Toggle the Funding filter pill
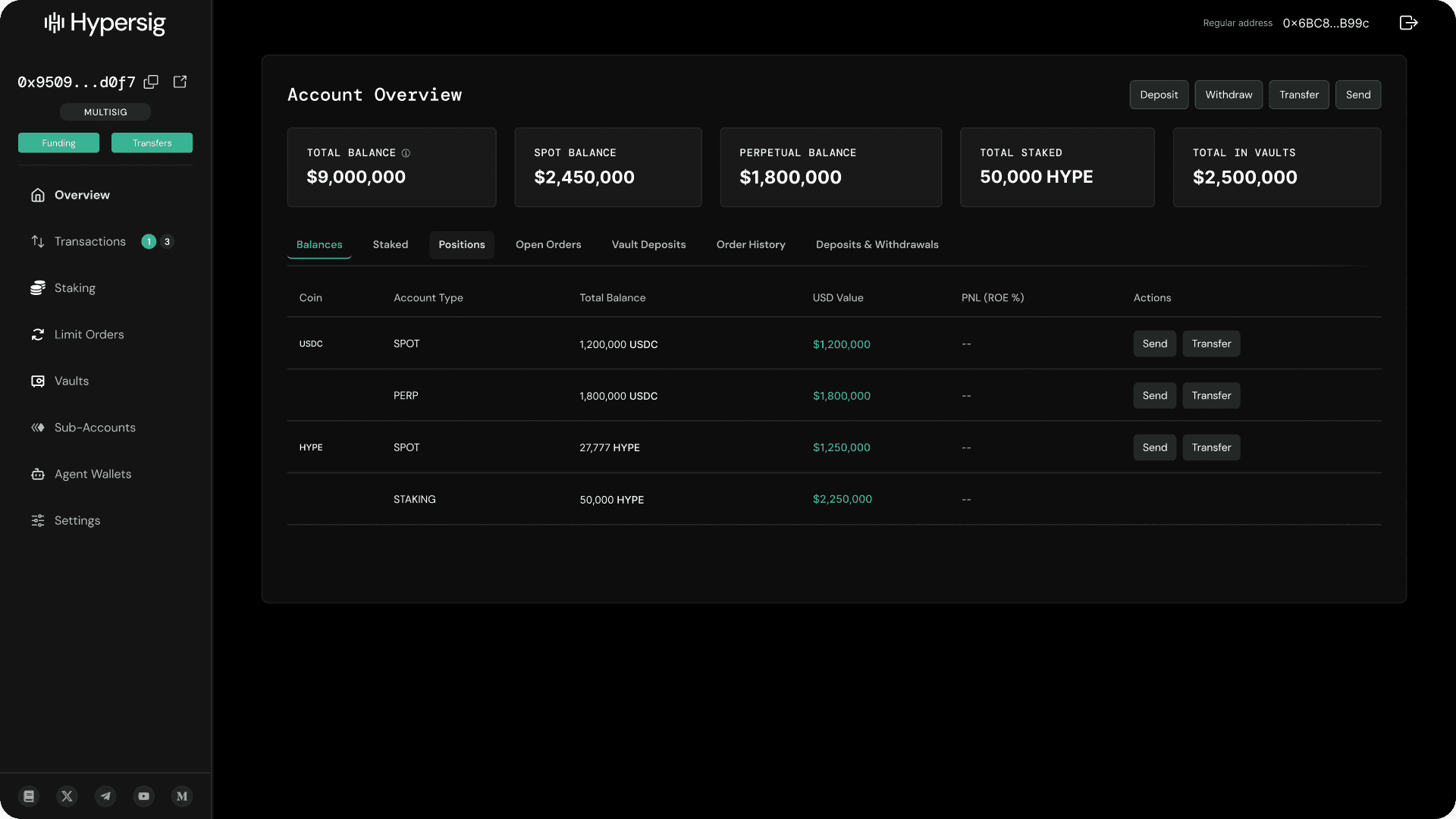1456x819 pixels. coord(58,143)
